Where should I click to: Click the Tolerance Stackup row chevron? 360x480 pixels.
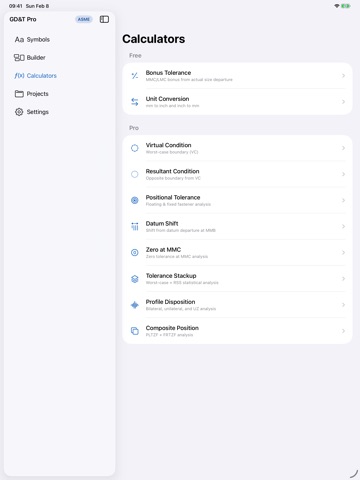coord(343,279)
